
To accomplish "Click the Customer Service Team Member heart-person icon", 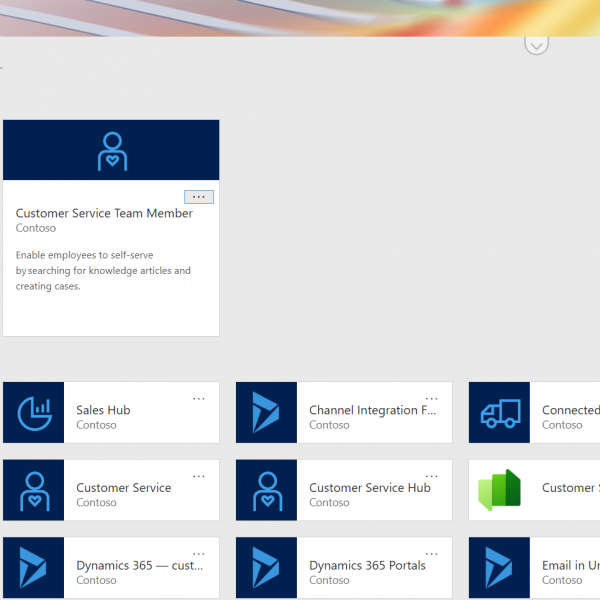I will (112, 152).
